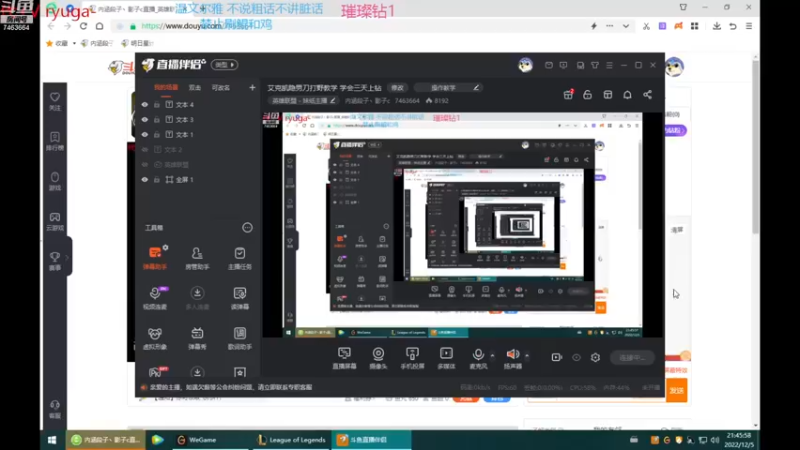The width and height of the screenshot is (800, 450).
Task: Open the PK tool in toolbox
Action: [157, 372]
